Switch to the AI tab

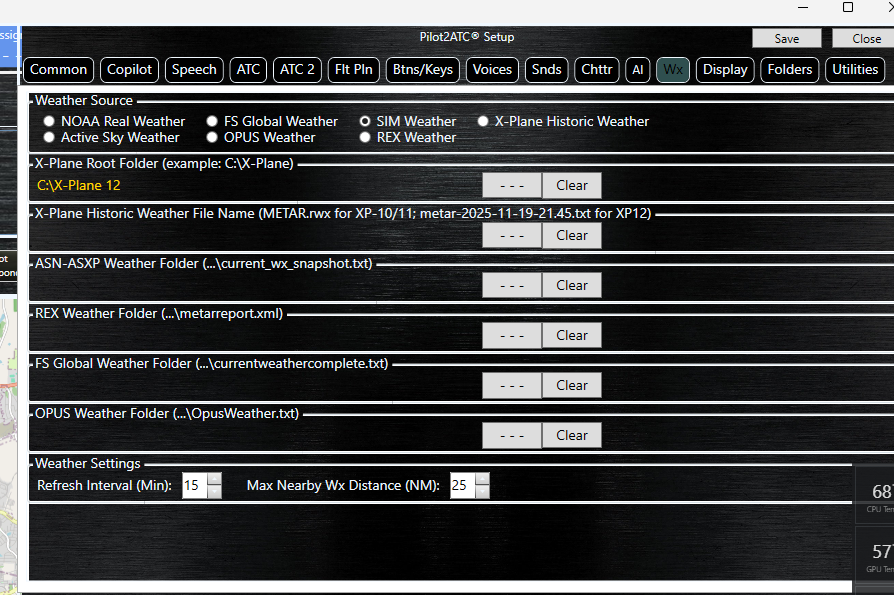(637, 70)
